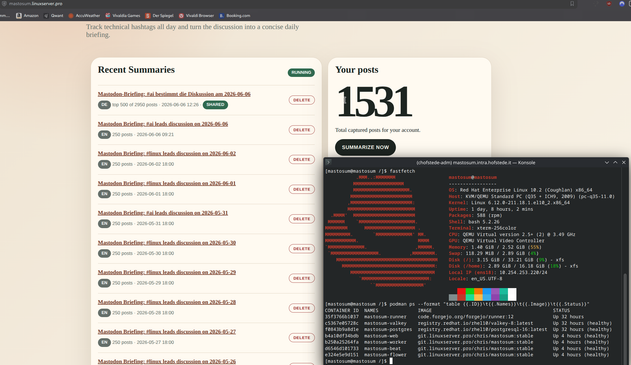The width and height of the screenshot is (631, 365).
Task: Open '#linux leads discussion on 2026-05-30' briefing
Action: 167,243
